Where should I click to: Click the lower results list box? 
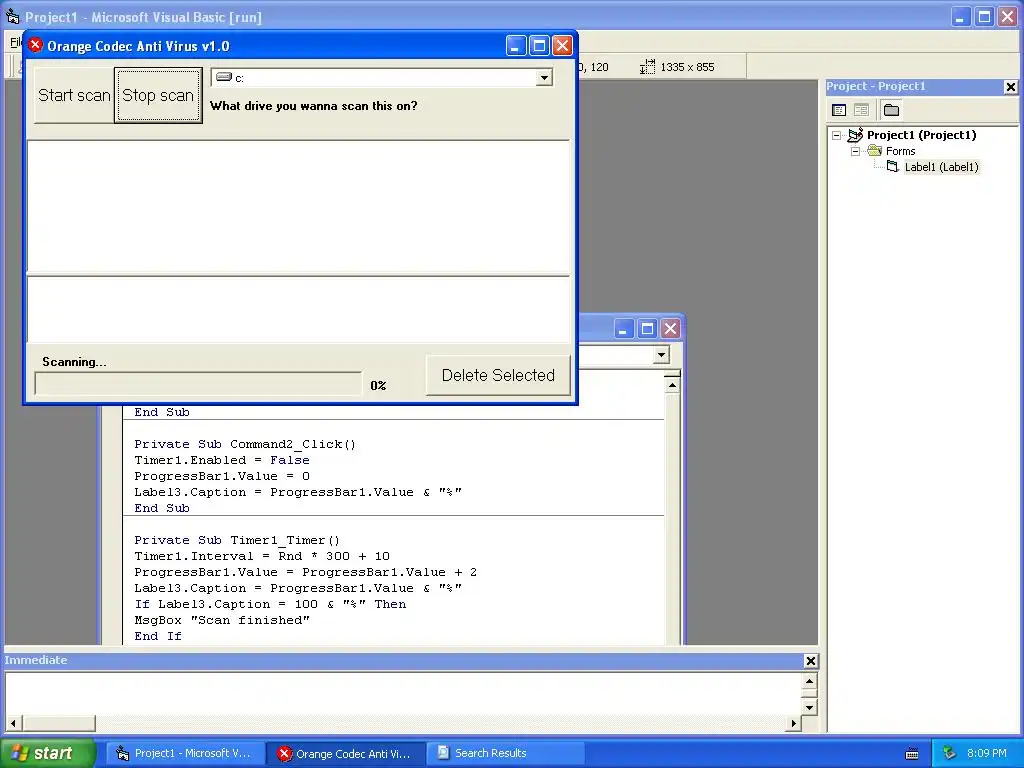tap(298, 310)
